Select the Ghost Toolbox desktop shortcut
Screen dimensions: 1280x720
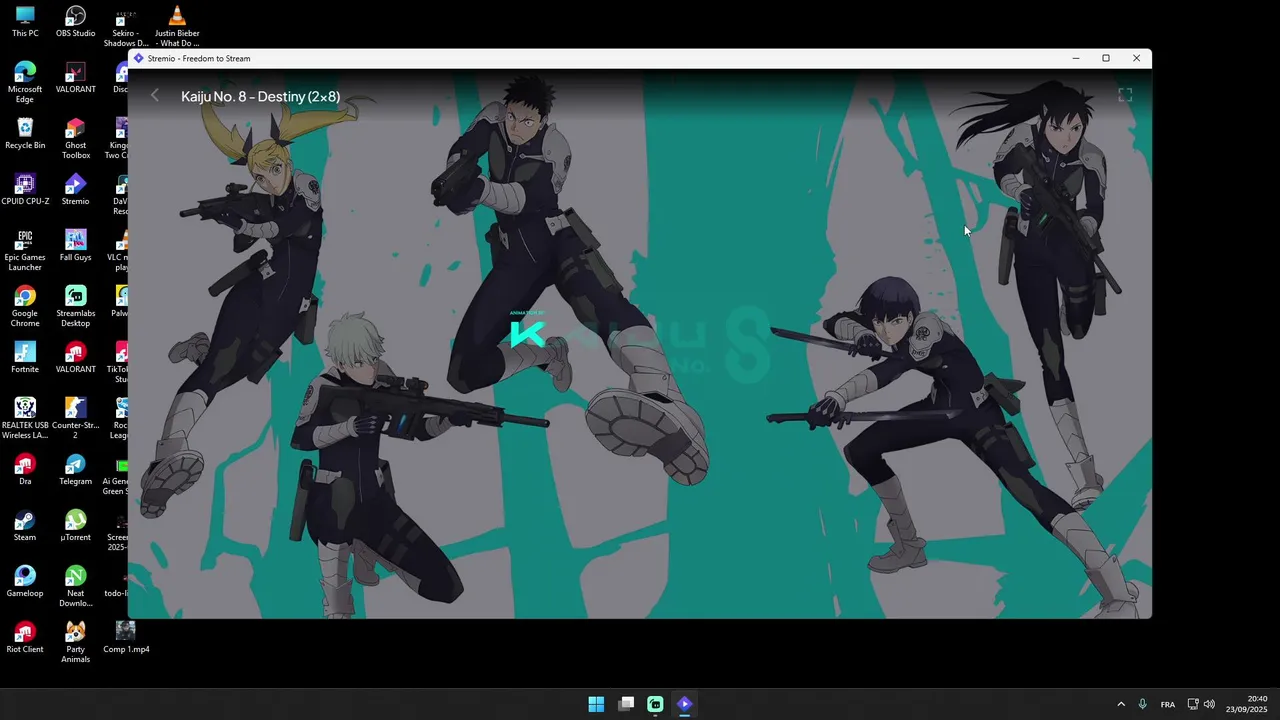pyautogui.click(x=75, y=139)
